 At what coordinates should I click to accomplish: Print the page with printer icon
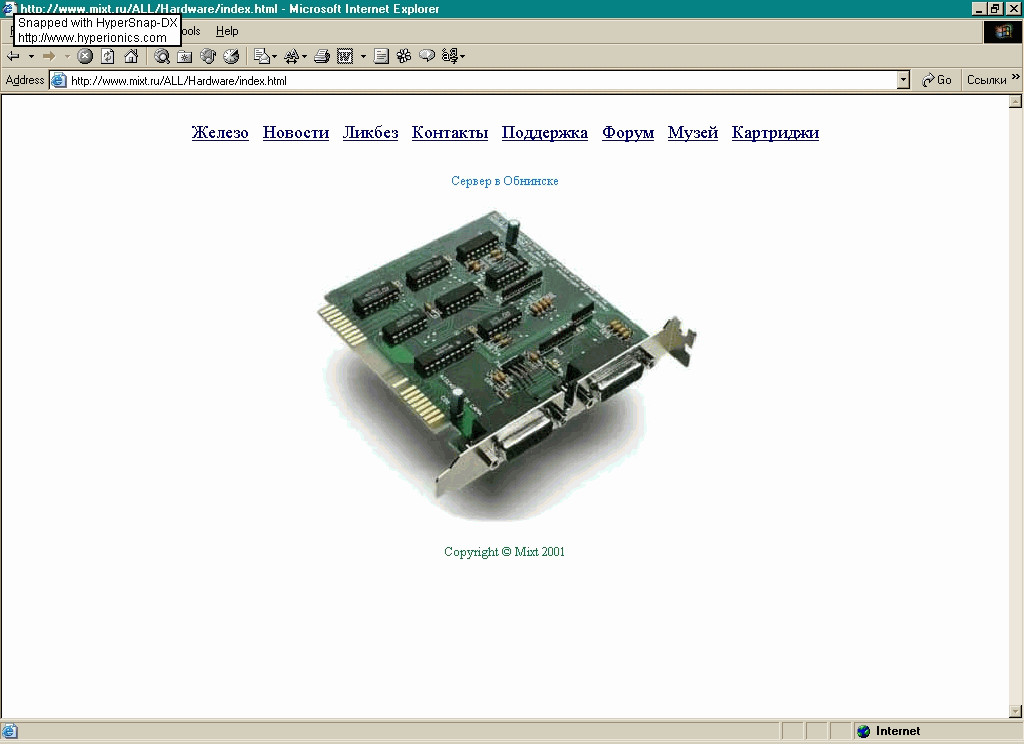[322, 57]
